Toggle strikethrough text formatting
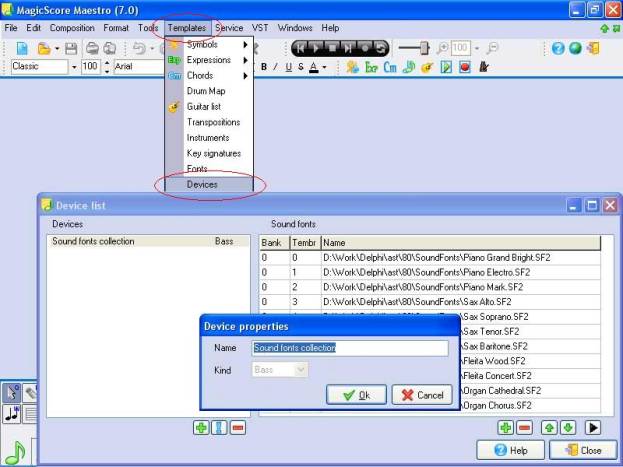 click(x=301, y=67)
